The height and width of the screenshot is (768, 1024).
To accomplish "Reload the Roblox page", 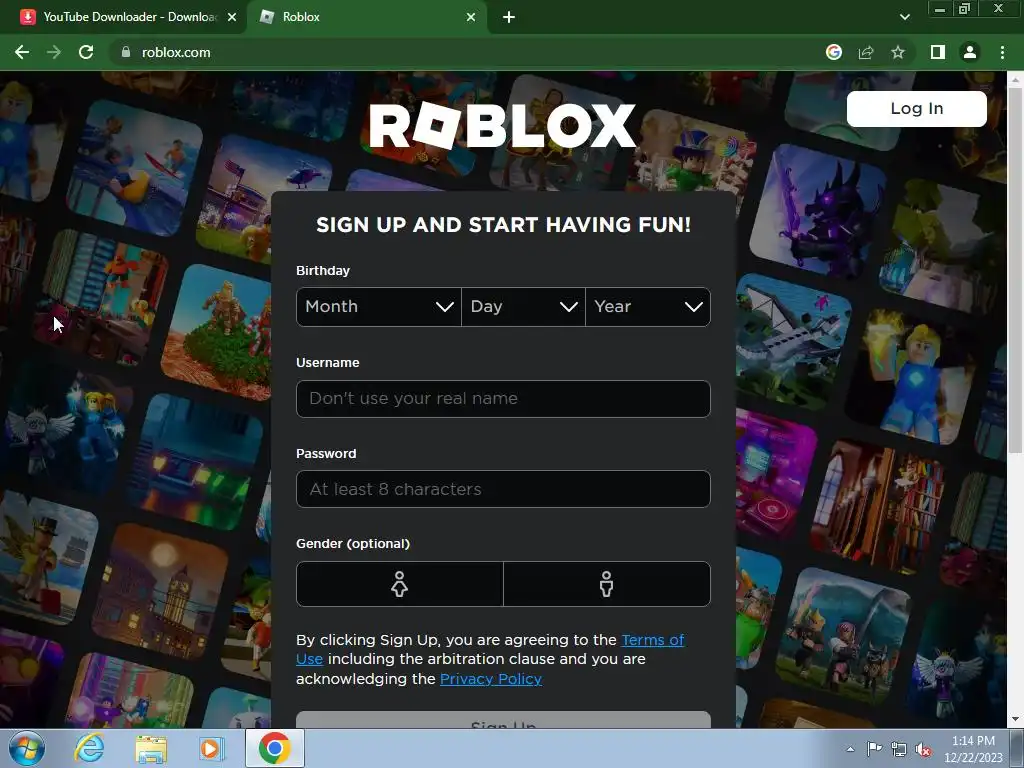I will 86,52.
